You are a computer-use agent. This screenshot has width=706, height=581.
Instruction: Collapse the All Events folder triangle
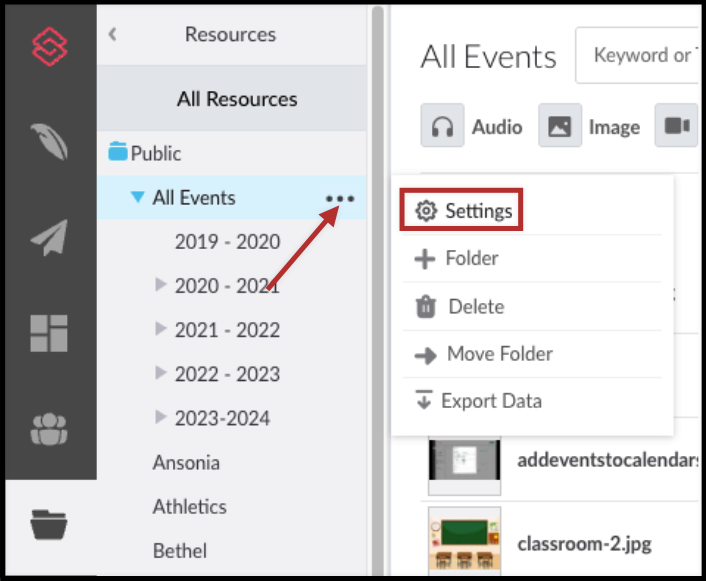click(x=137, y=197)
